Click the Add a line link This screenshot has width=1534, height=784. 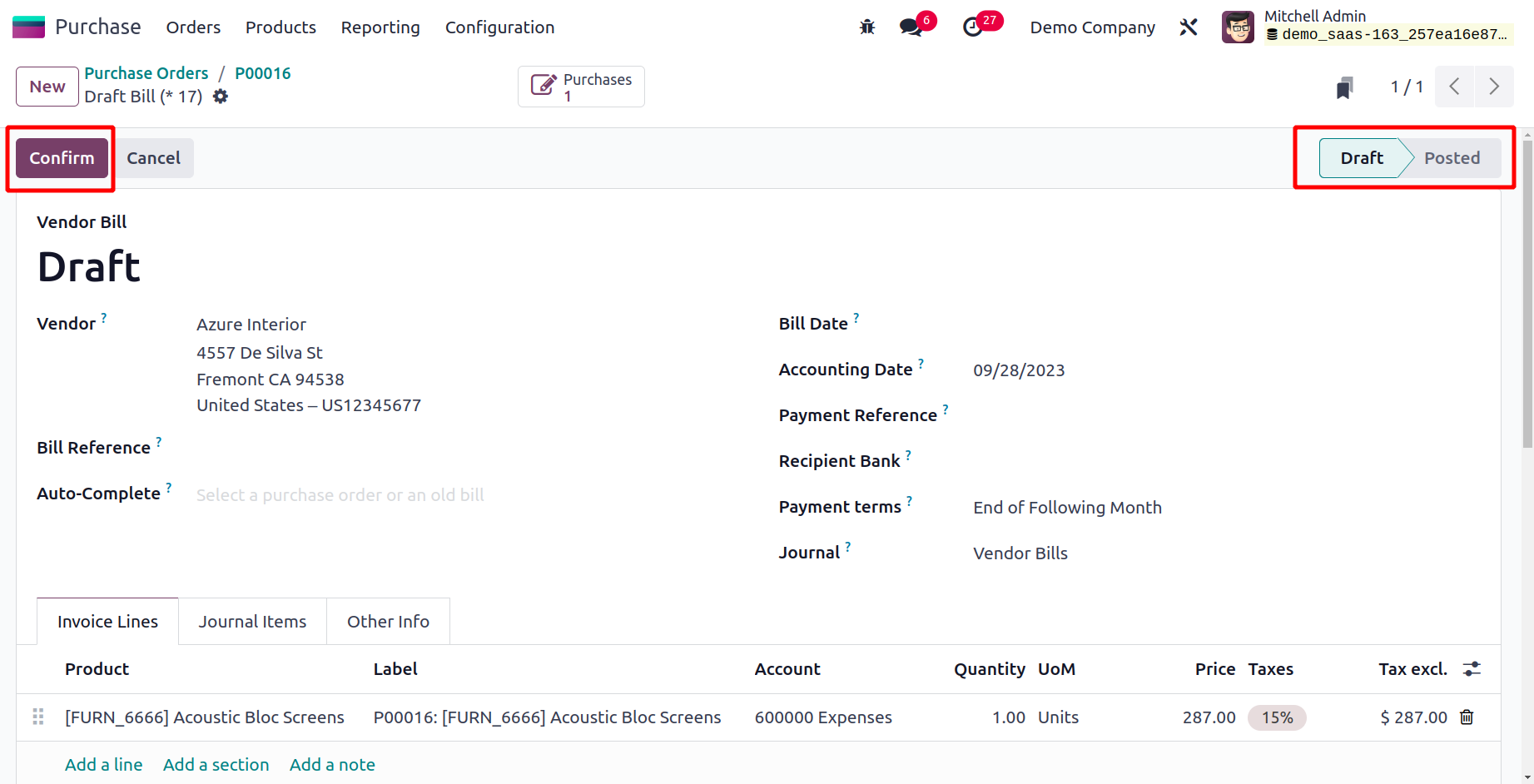pos(104,765)
